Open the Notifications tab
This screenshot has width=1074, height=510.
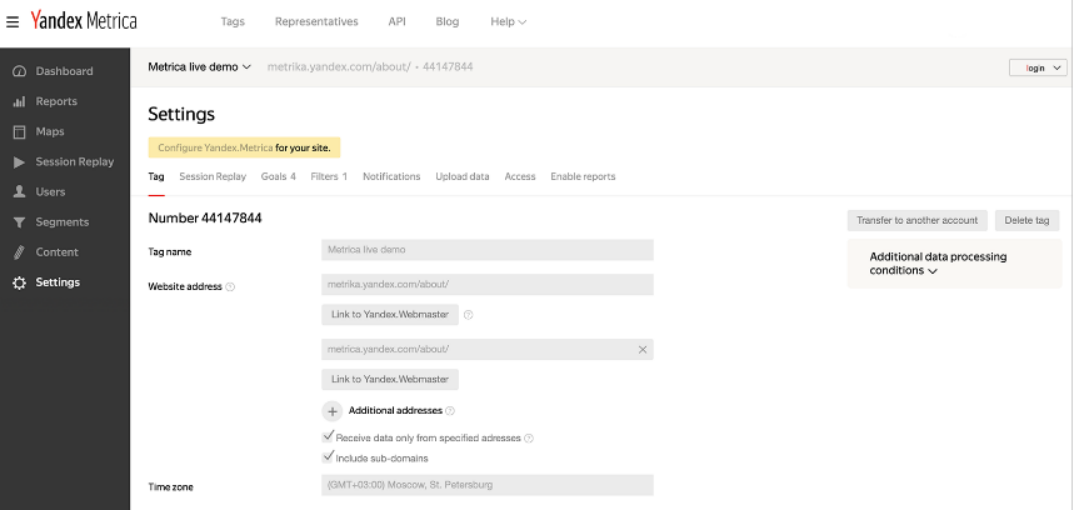[391, 177]
